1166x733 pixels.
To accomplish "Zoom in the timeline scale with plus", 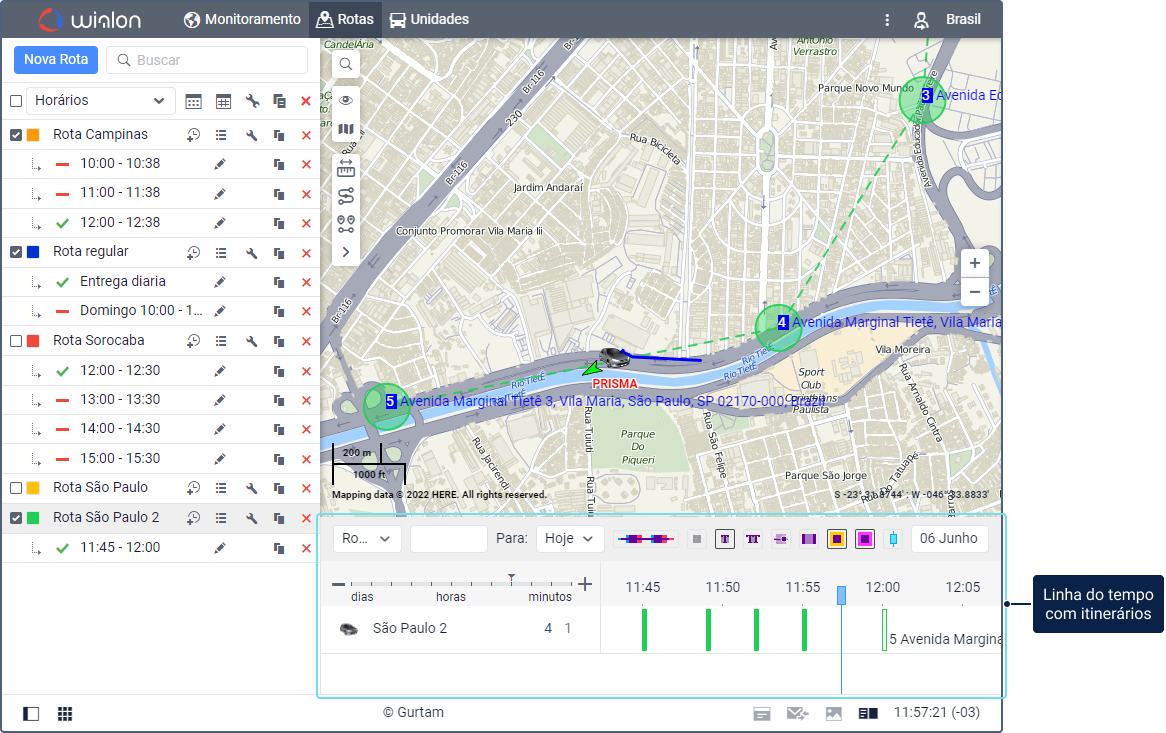I will [585, 584].
